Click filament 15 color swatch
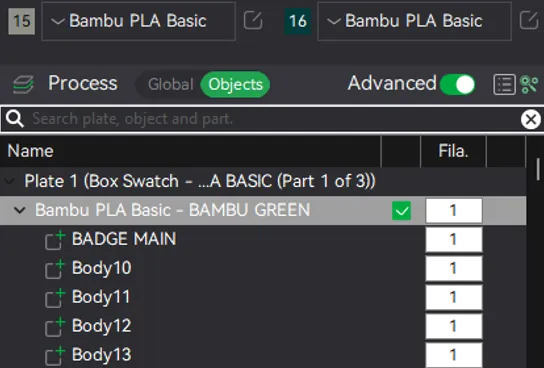The width and height of the screenshot is (544, 368). pyautogui.click(x=22, y=22)
